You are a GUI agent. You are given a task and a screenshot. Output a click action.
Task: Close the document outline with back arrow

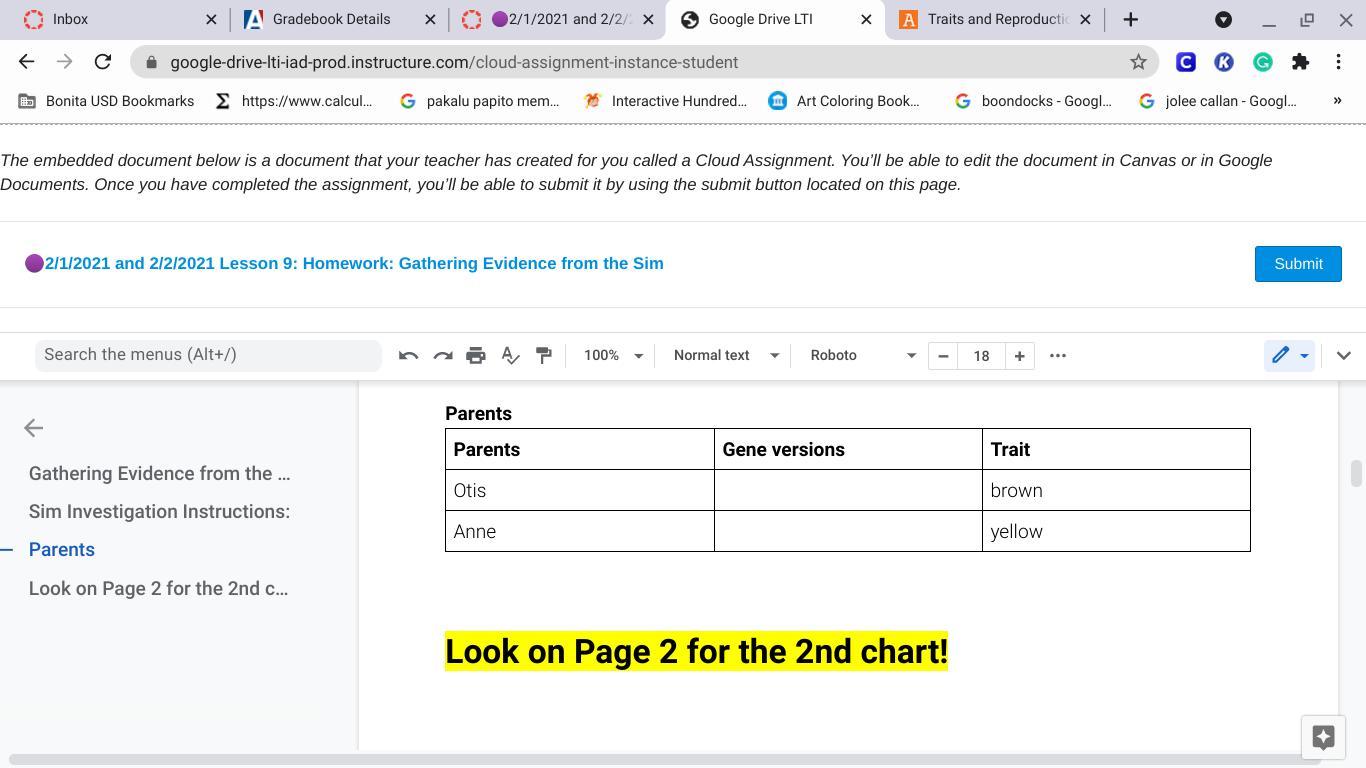click(33, 428)
